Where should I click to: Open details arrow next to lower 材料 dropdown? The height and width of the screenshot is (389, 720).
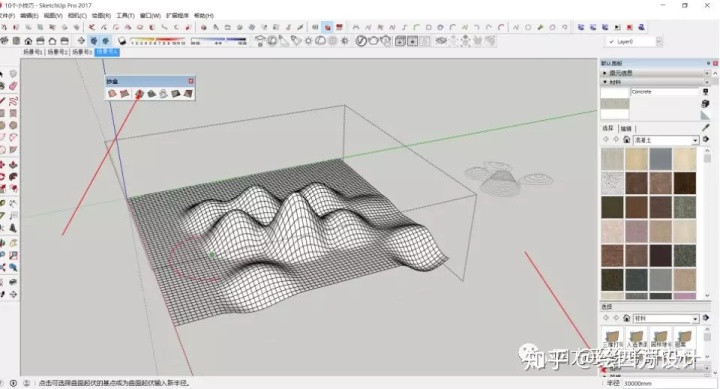point(706,317)
